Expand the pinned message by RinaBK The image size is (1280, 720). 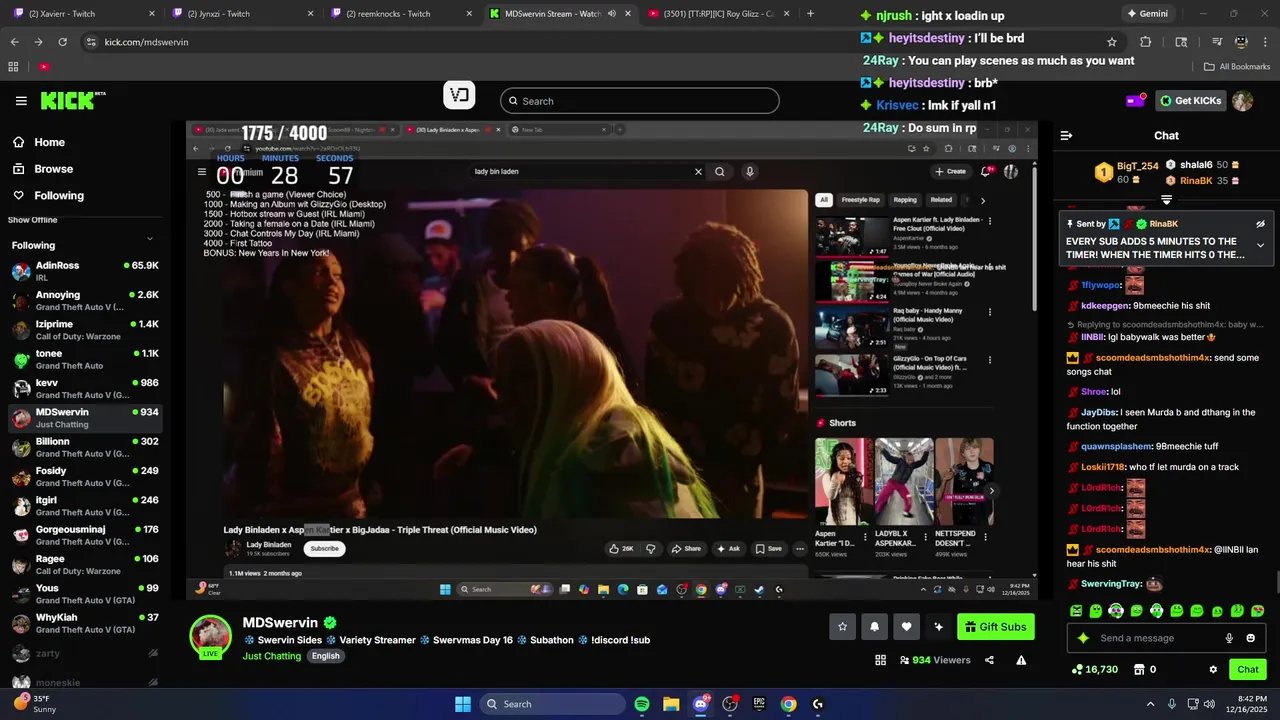[x=1260, y=245]
